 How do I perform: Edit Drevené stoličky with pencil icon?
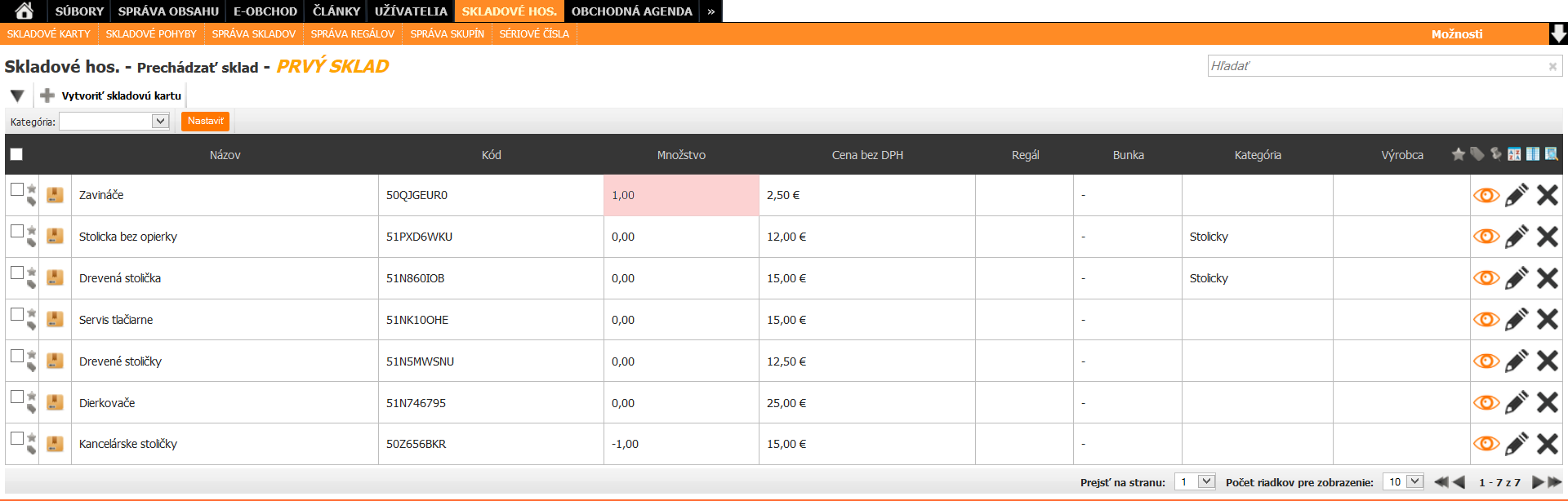point(1517,361)
